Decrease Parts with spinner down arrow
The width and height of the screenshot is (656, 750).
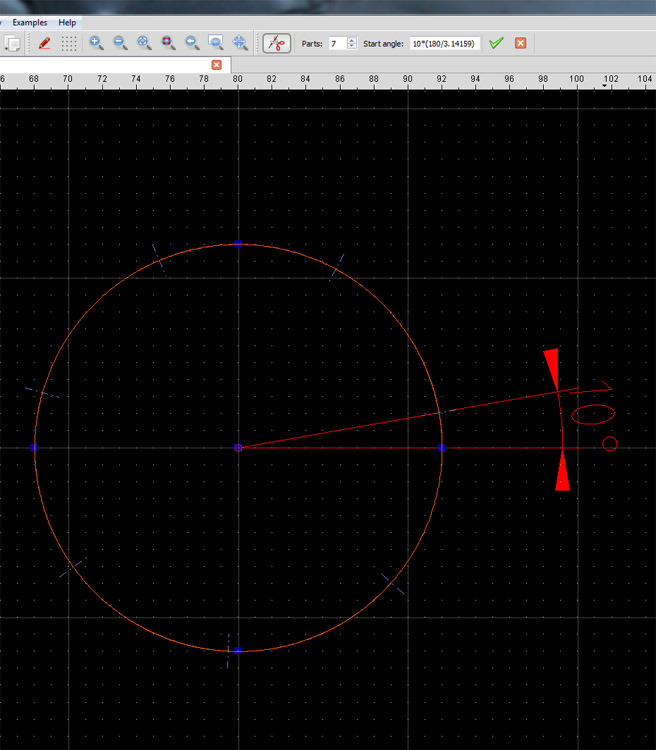352,47
